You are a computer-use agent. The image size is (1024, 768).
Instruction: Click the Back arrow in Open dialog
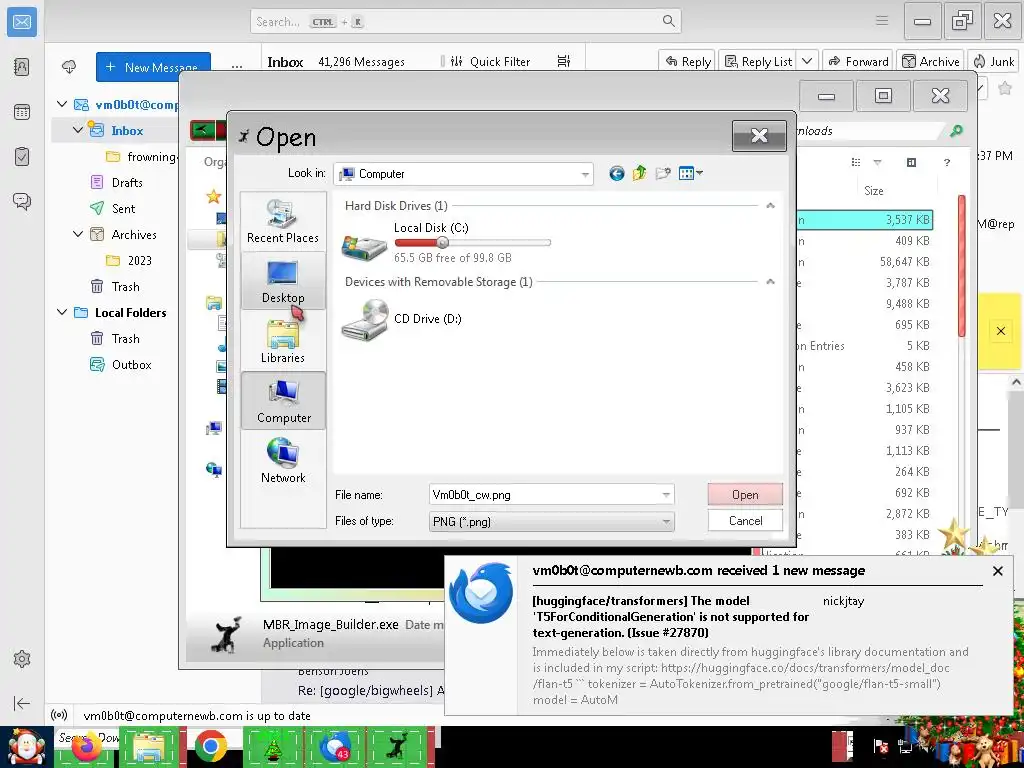[616, 173]
